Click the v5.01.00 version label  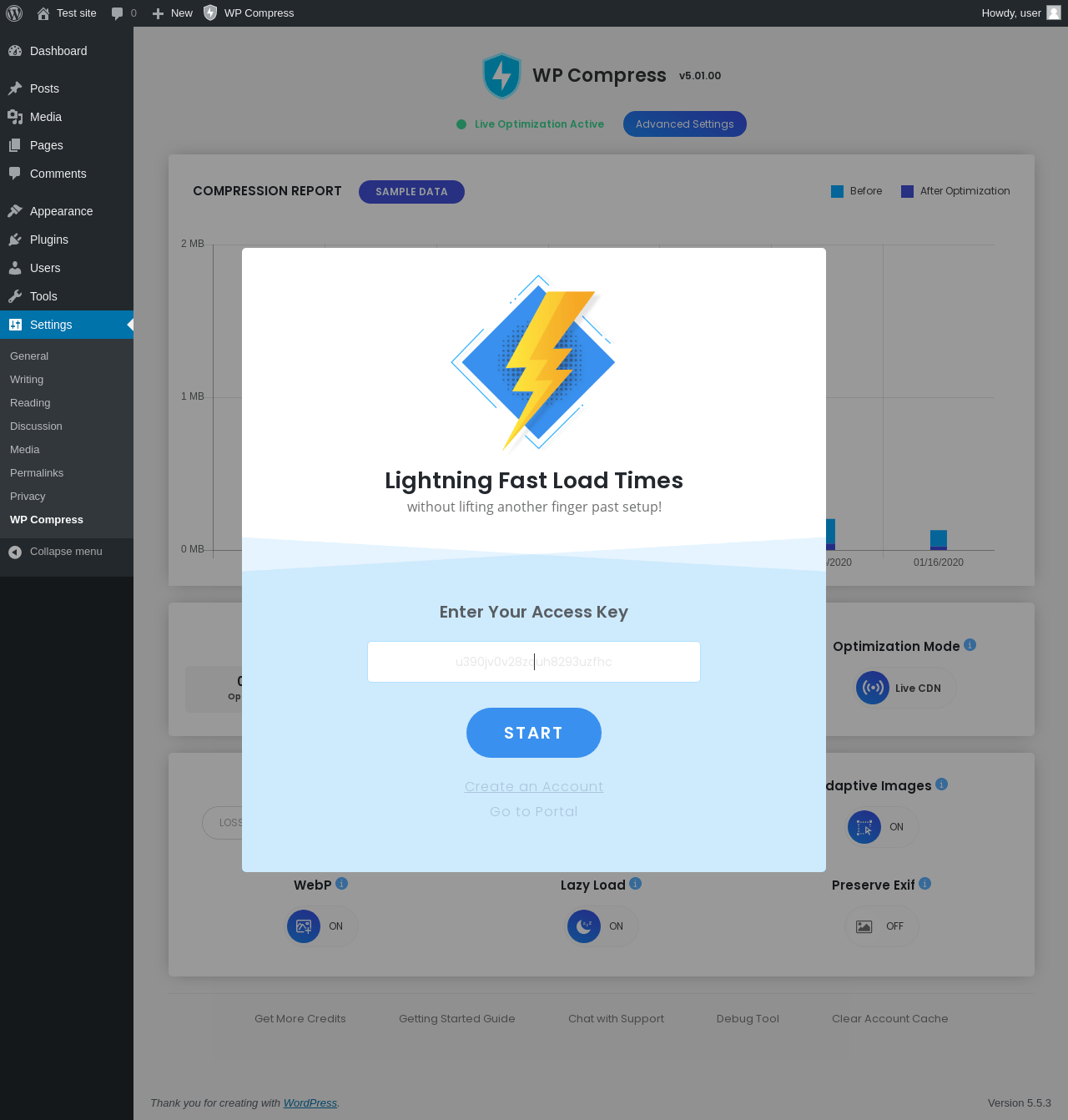pos(700,75)
